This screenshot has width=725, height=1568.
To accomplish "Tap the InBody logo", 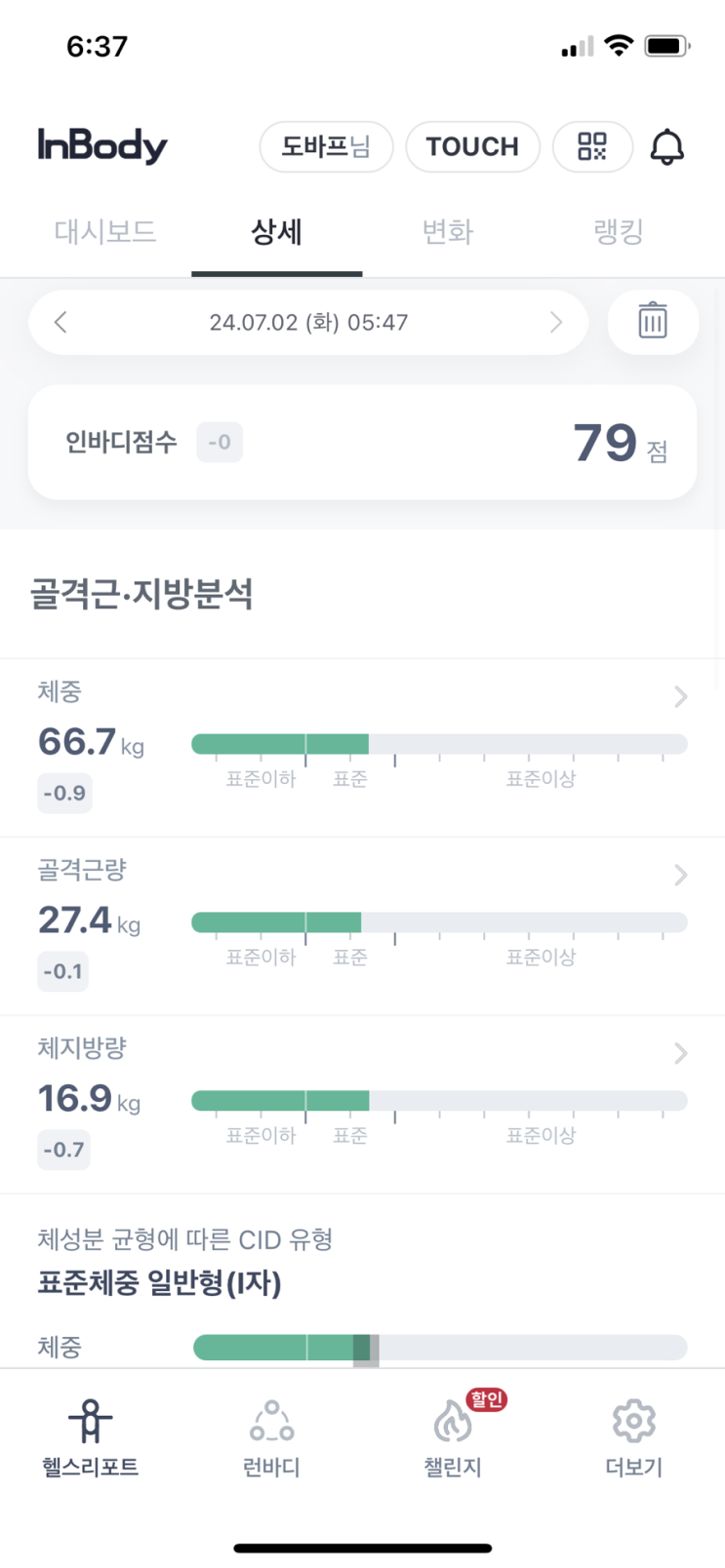I will [102, 146].
